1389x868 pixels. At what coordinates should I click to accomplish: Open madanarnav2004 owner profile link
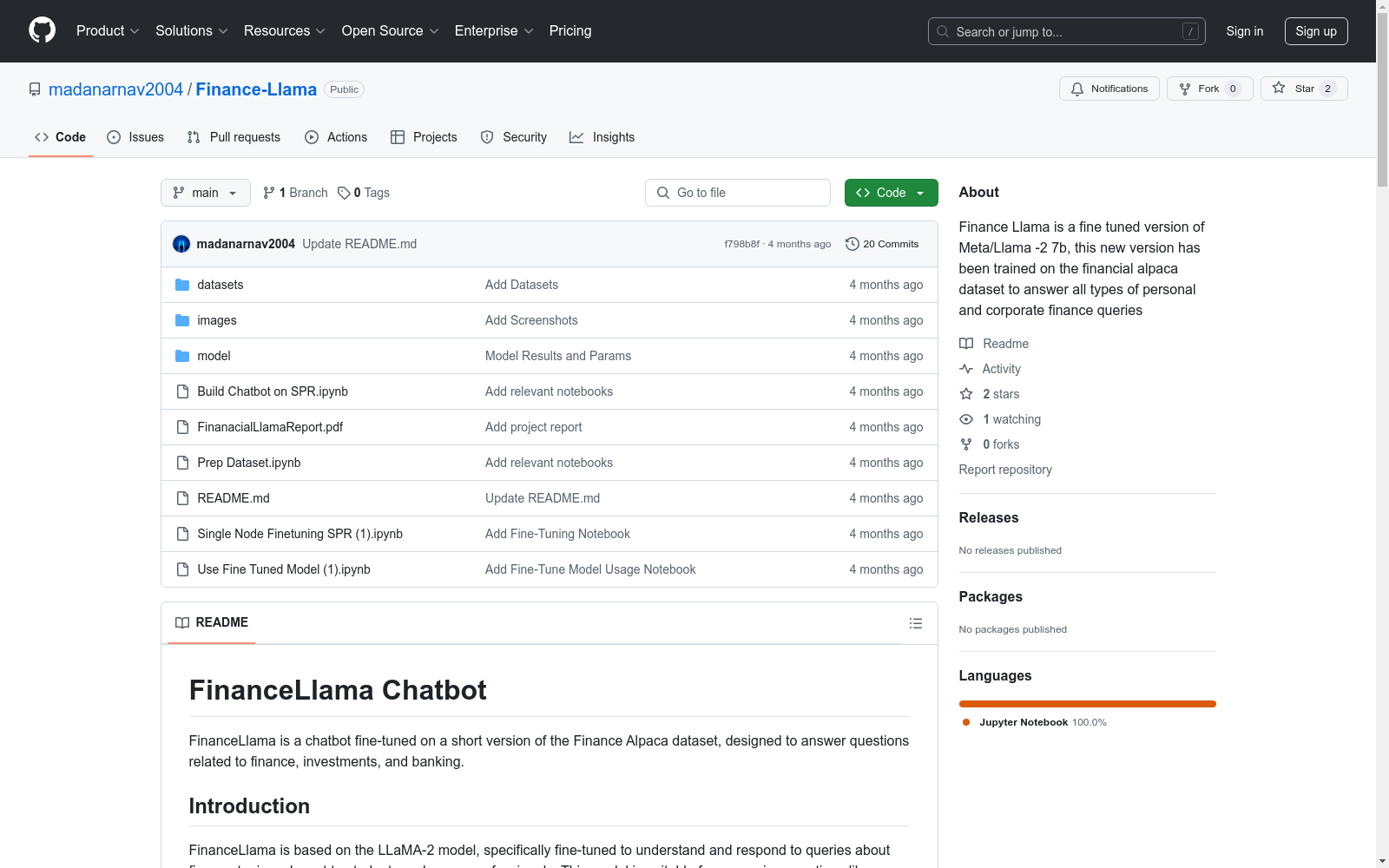(115, 89)
